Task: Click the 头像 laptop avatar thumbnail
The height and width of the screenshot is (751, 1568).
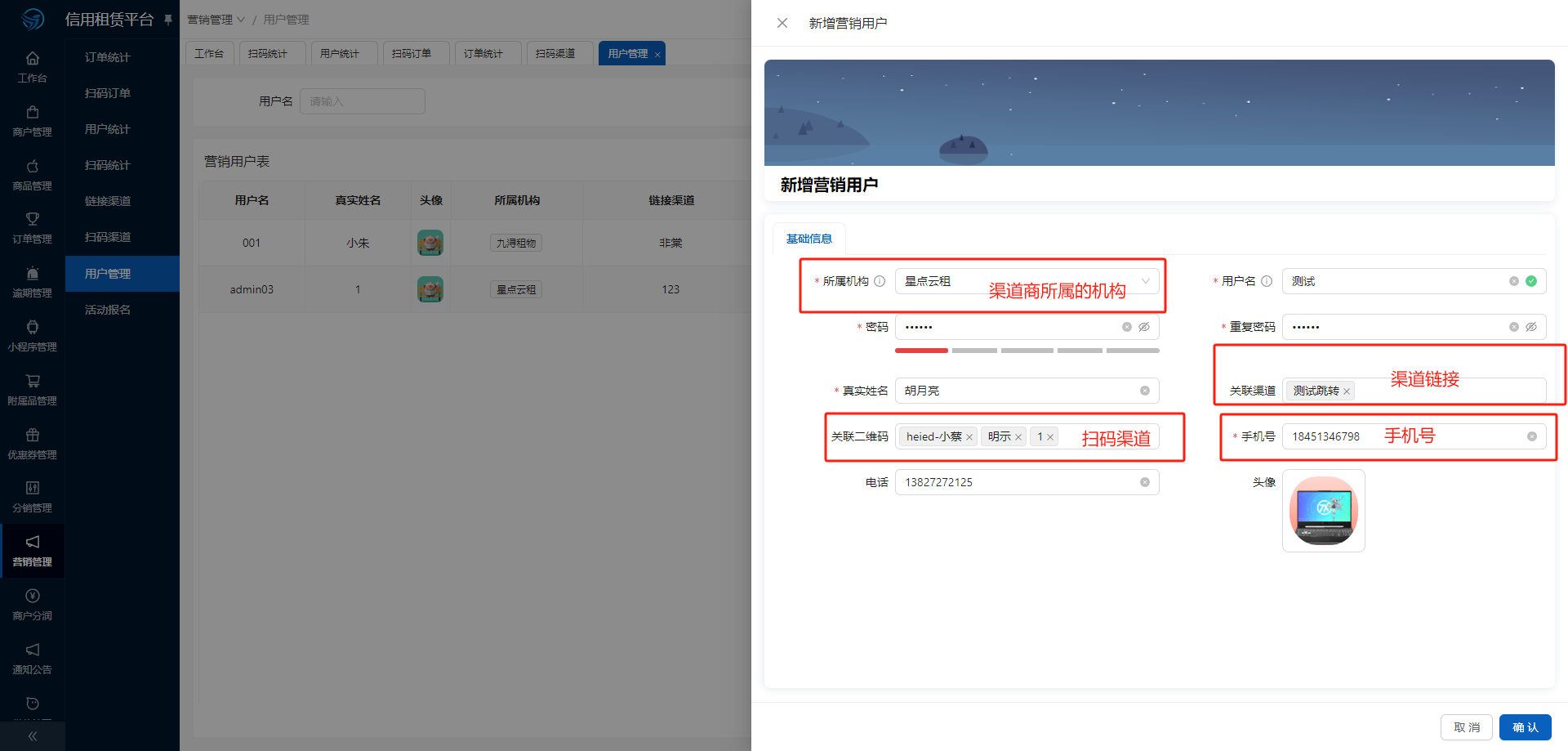Action: point(1323,511)
